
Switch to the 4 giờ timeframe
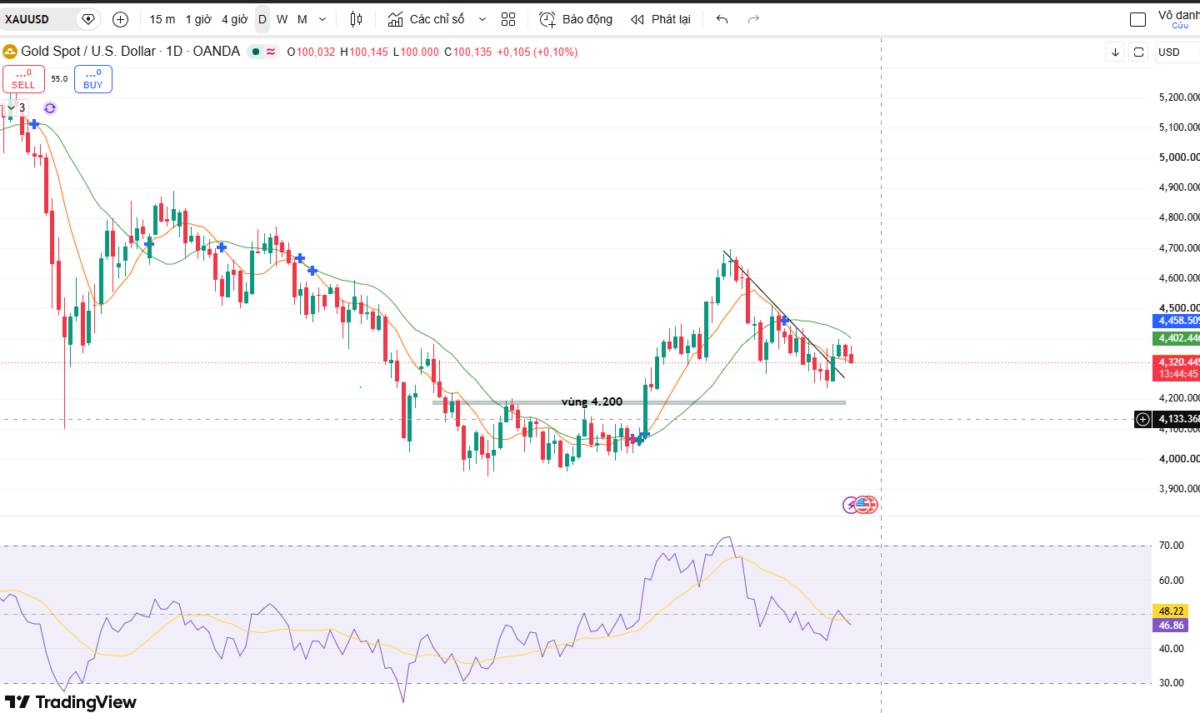click(235, 19)
